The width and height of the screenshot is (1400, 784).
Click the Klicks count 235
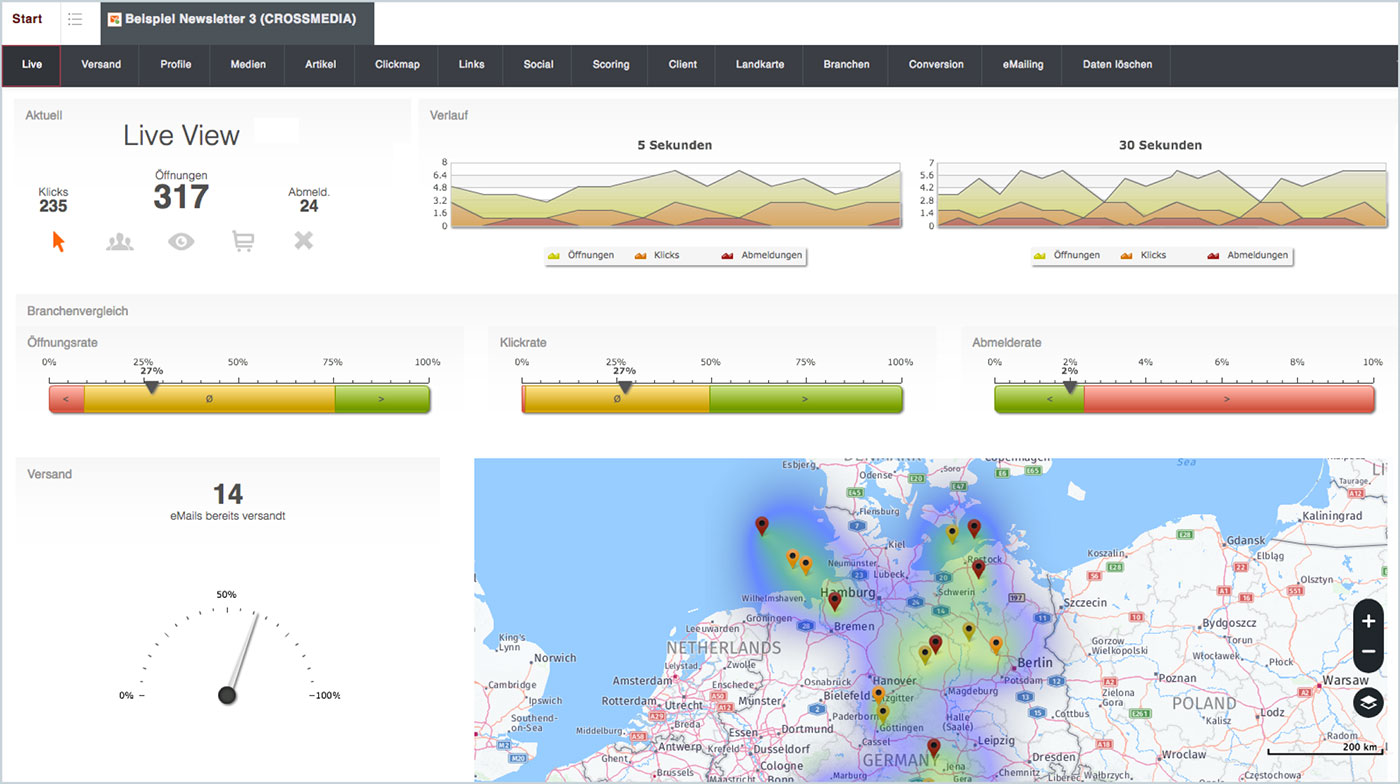[53, 206]
